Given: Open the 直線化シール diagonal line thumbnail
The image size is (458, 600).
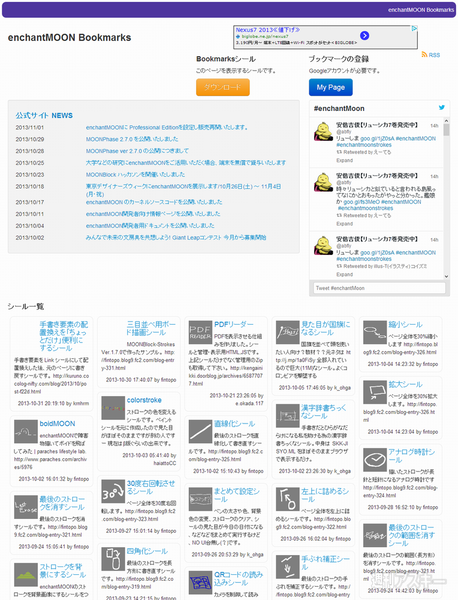Looking at the screenshot, I should (200, 432).
